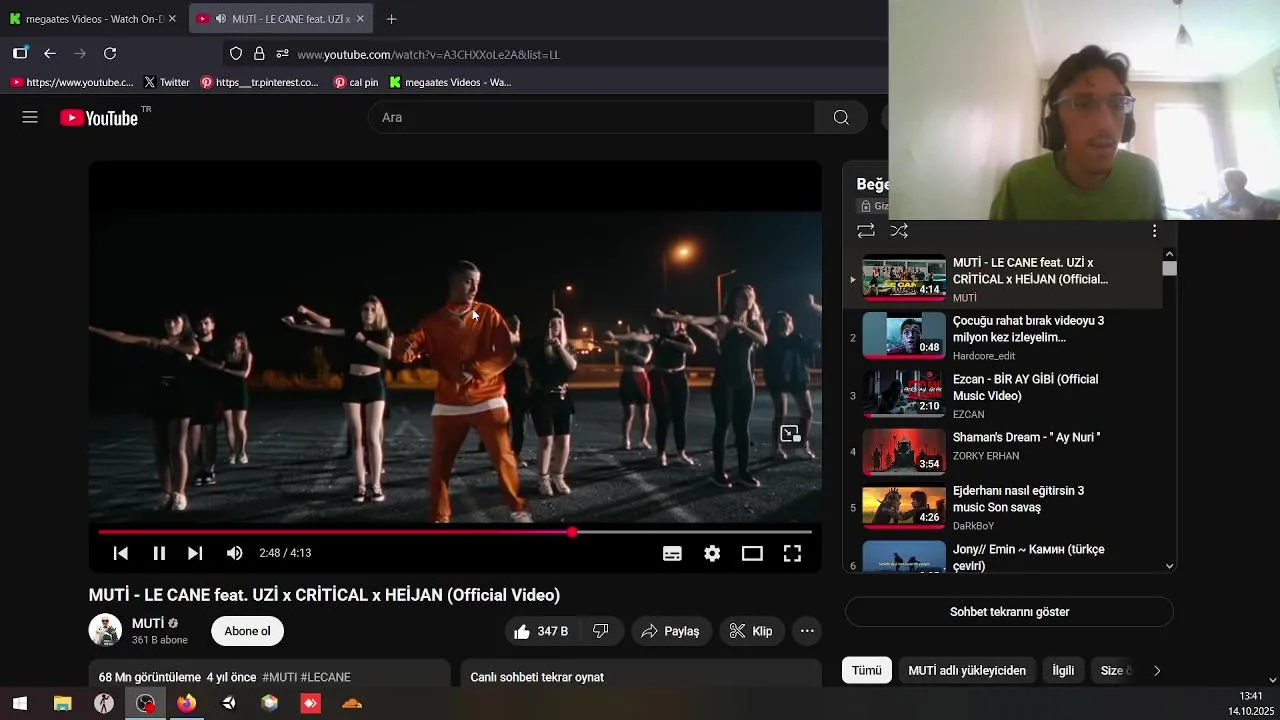Dislike the video
Image resolution: width=1280 pixels, height=720 pixels.
[601, 631]
